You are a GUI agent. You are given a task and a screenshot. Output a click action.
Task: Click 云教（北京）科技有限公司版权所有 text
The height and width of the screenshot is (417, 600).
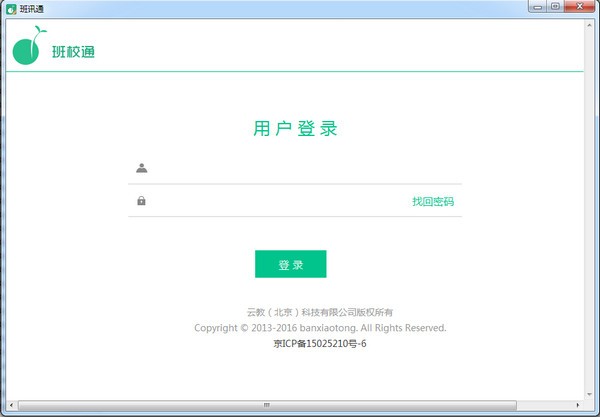click(x=320, y=312)
